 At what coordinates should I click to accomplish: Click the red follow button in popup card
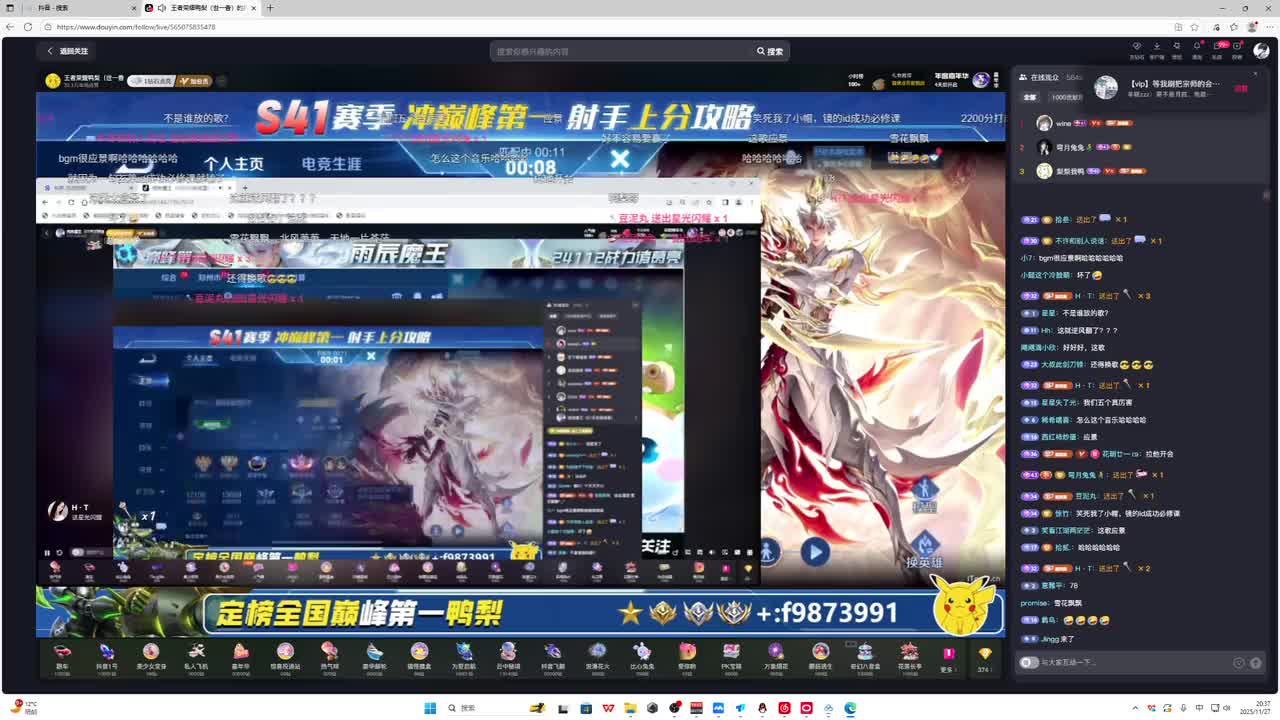click(x=1241, y=88)
